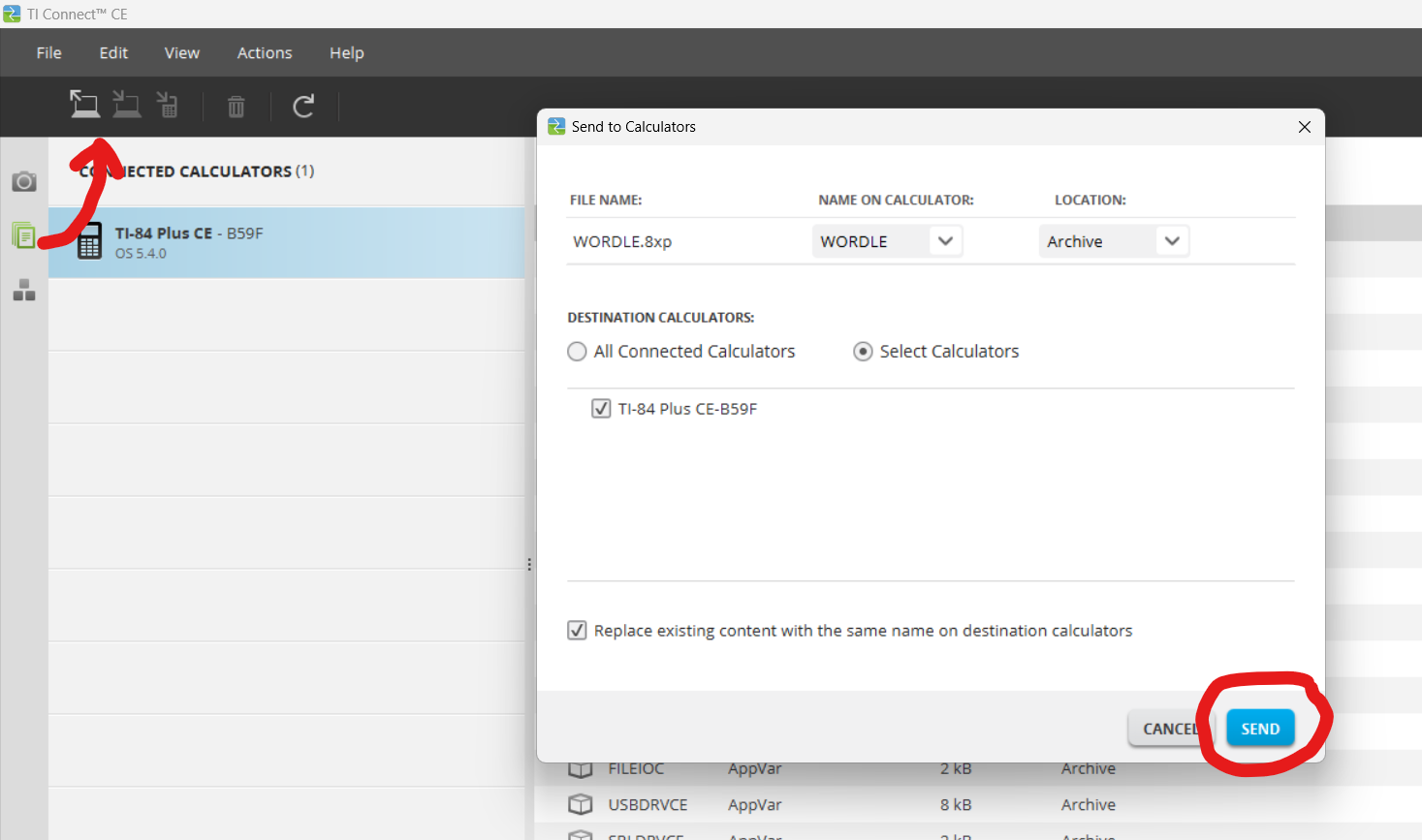1422x840 pixels.
Task: Open the File menu
Action: [49, 53]
